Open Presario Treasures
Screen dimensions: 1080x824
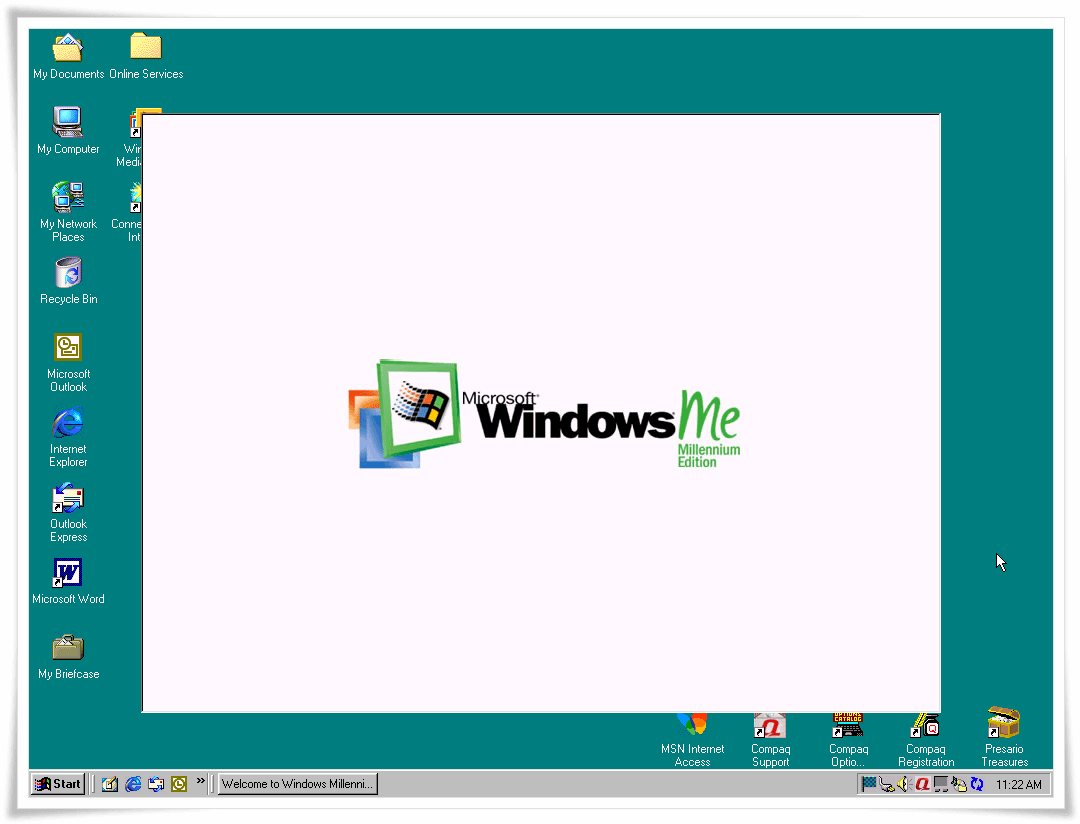coord(1003,725)
